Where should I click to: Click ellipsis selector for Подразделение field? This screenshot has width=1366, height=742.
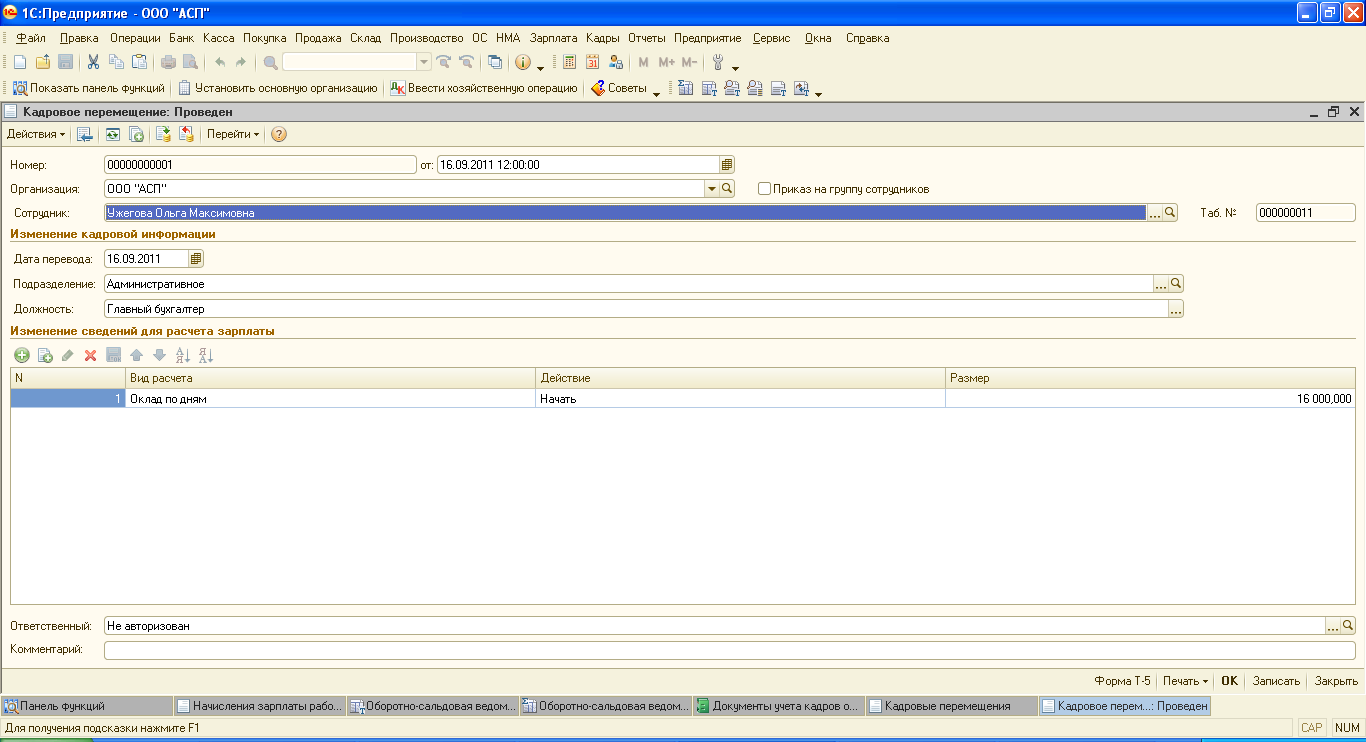click(x=1161, y=284)
